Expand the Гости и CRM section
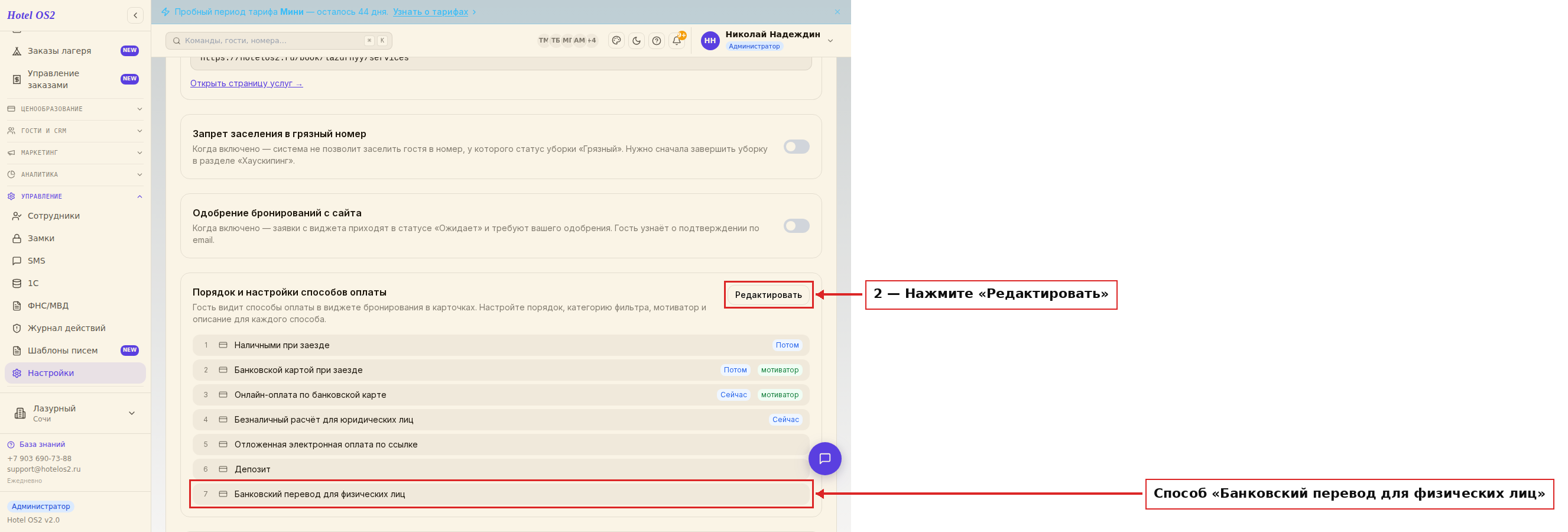1568x532 pixels. (75, 131)
